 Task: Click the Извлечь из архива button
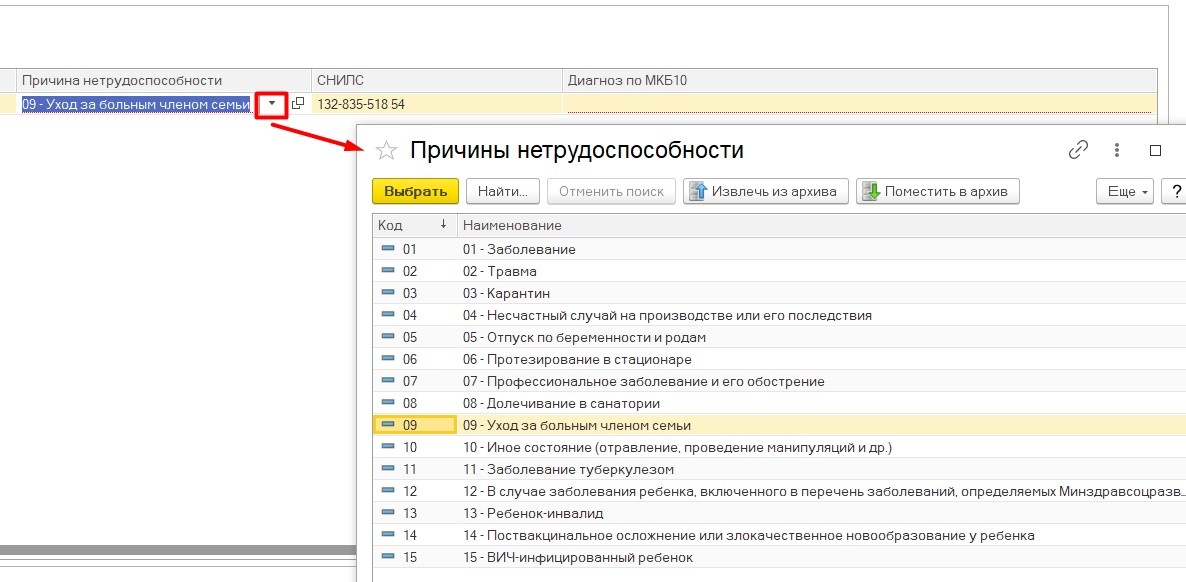tap(766, 191)
